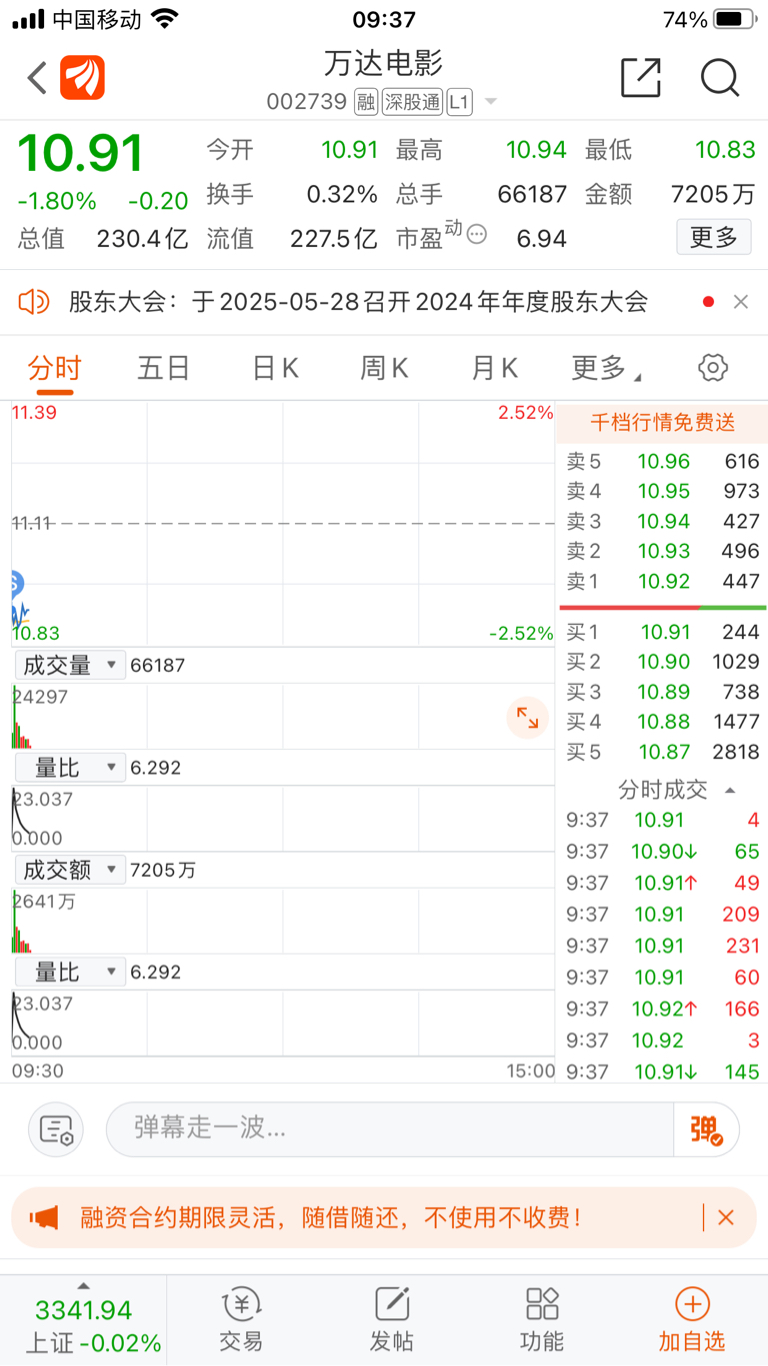Toggle the 弹 danmaku button
This screenshot has height=1366, width=768.
pos(706,1129)
